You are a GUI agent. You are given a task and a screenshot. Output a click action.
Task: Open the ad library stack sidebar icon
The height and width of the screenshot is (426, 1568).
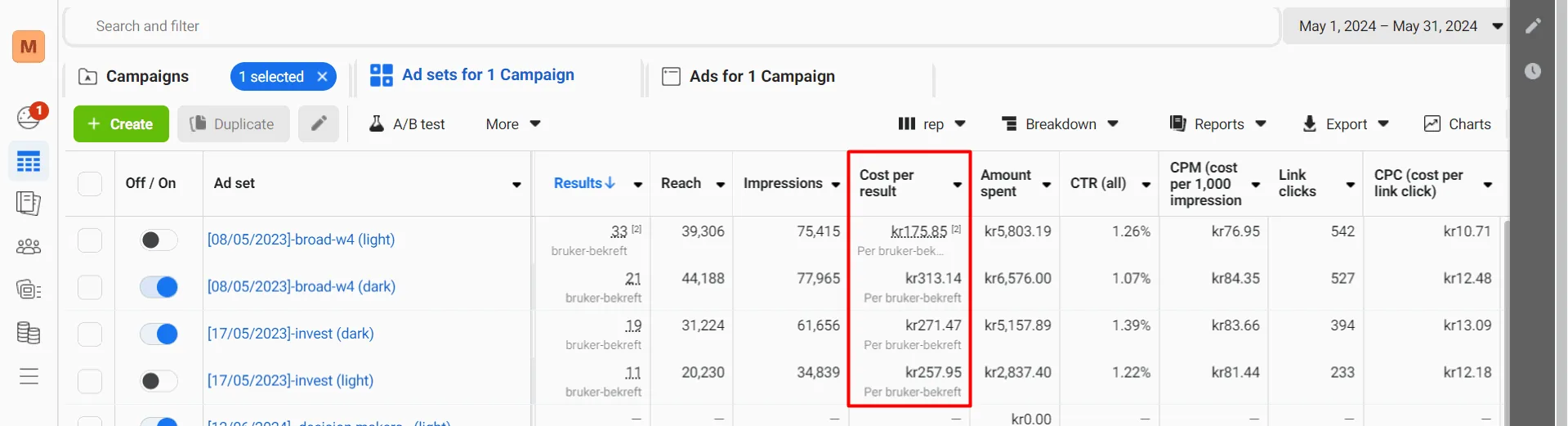pos(29,289)
